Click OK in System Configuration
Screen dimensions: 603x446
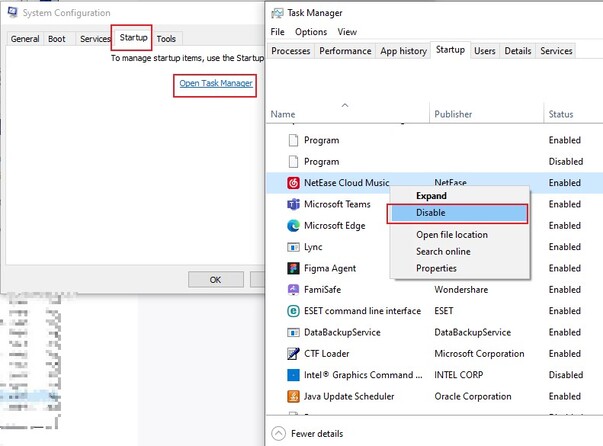216,280
